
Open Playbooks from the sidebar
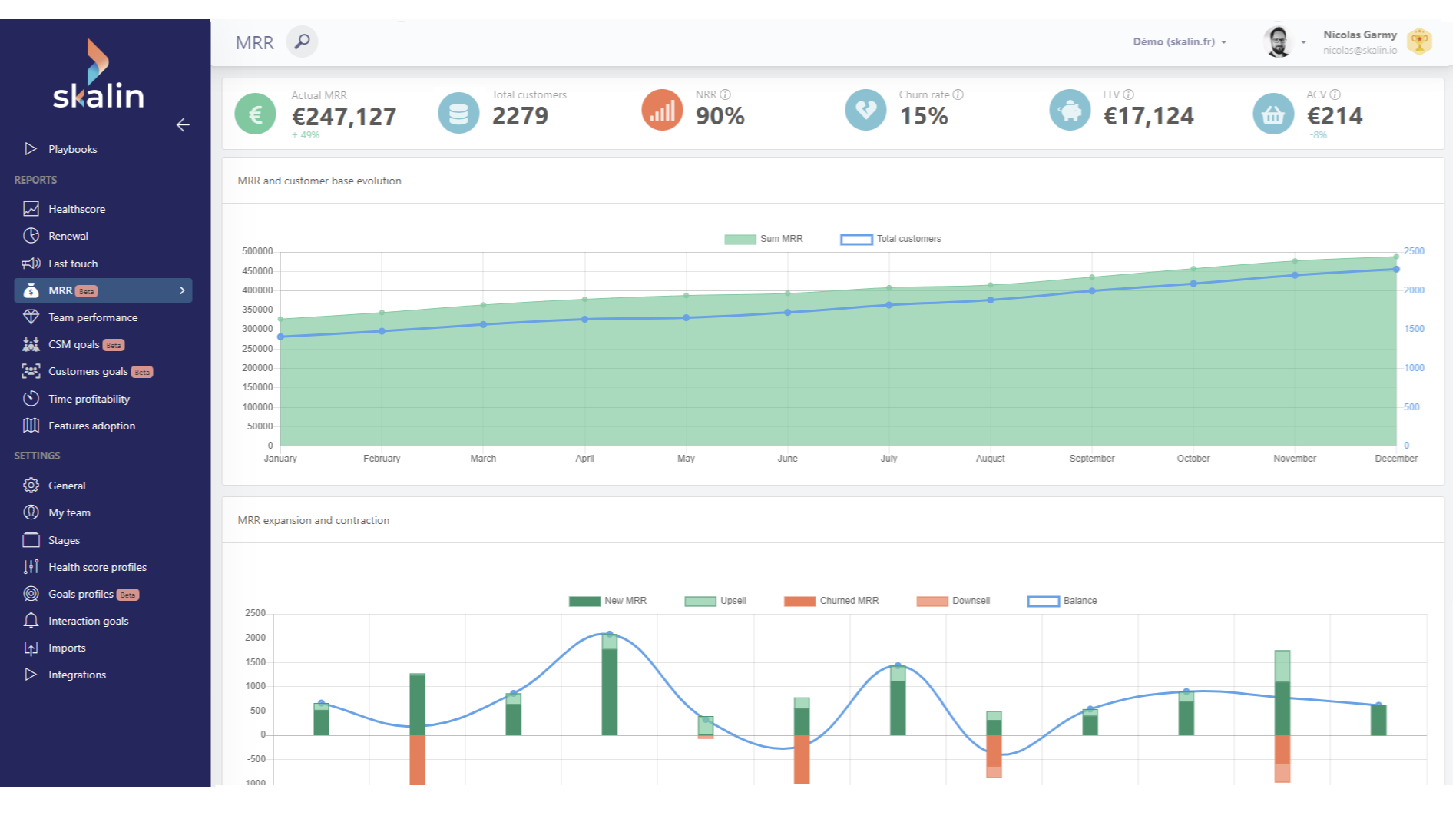tap(72, 149)
